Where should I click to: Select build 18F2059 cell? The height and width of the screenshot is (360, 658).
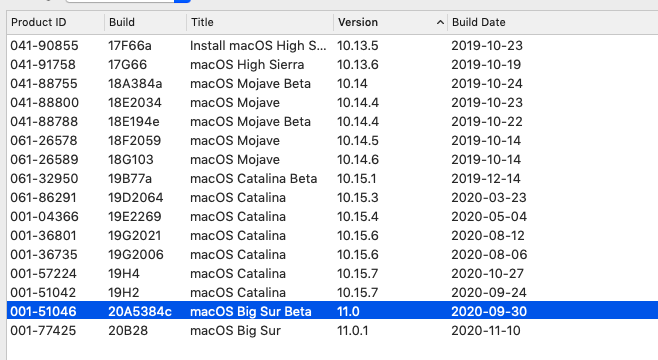(x=134, y=141)
